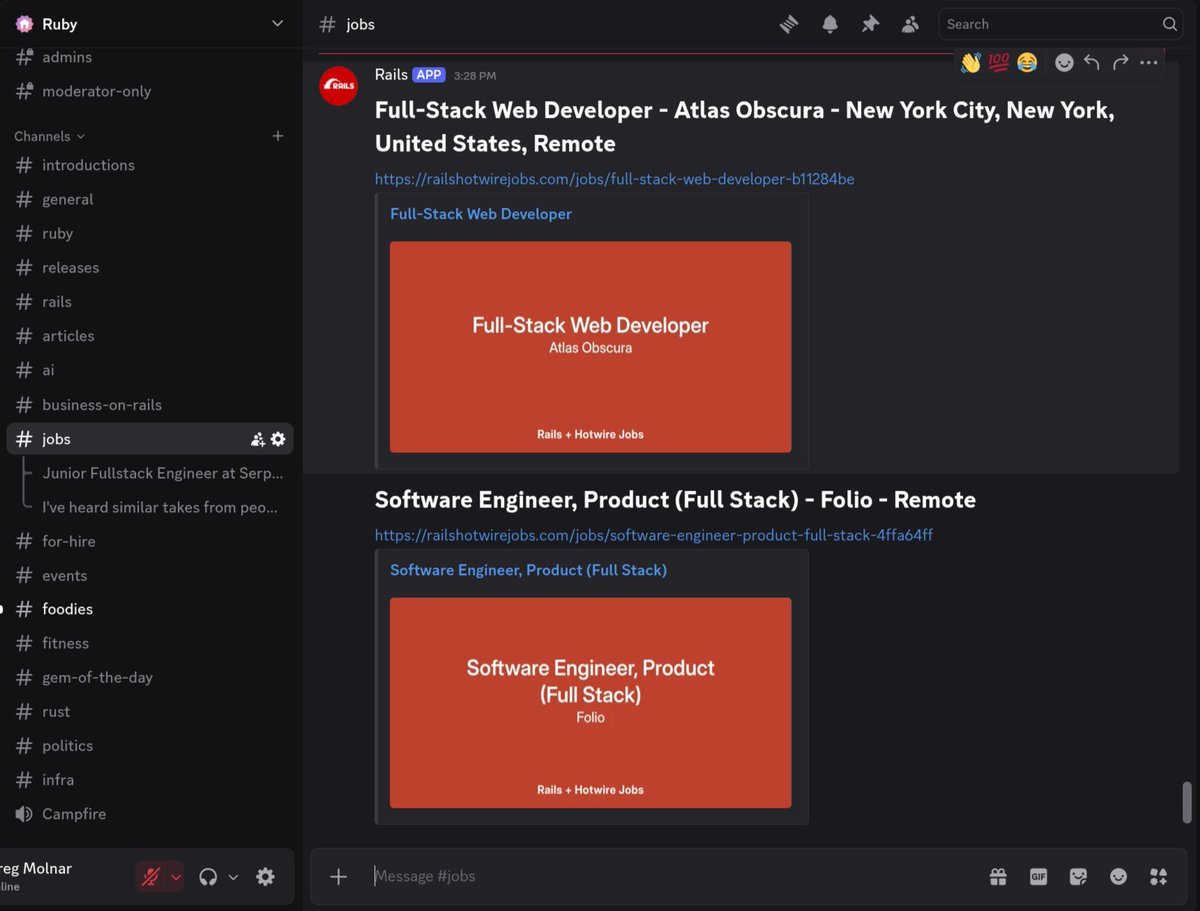The width and height of the screenshot is (1200, 911).
Task: Open jobs channel settings gear
Action: pos(278,439)
